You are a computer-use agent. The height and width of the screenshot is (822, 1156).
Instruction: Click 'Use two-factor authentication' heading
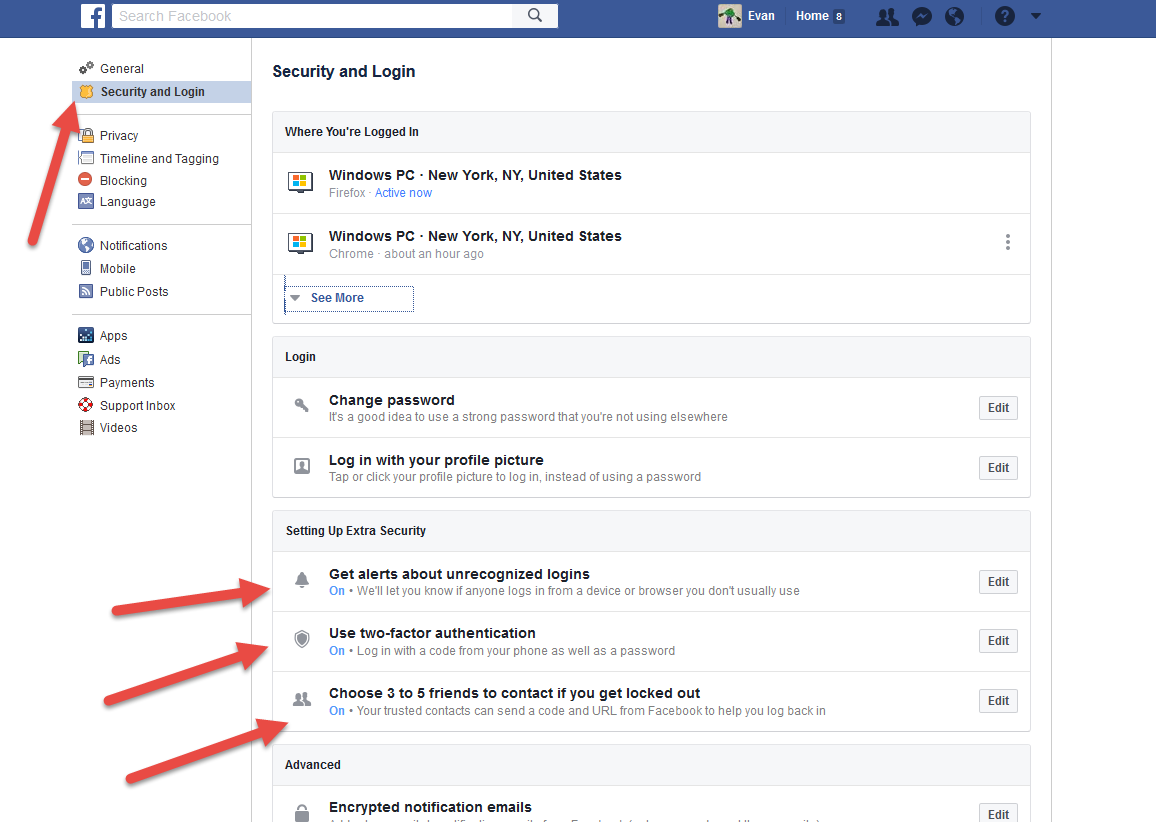pos(432,633)
